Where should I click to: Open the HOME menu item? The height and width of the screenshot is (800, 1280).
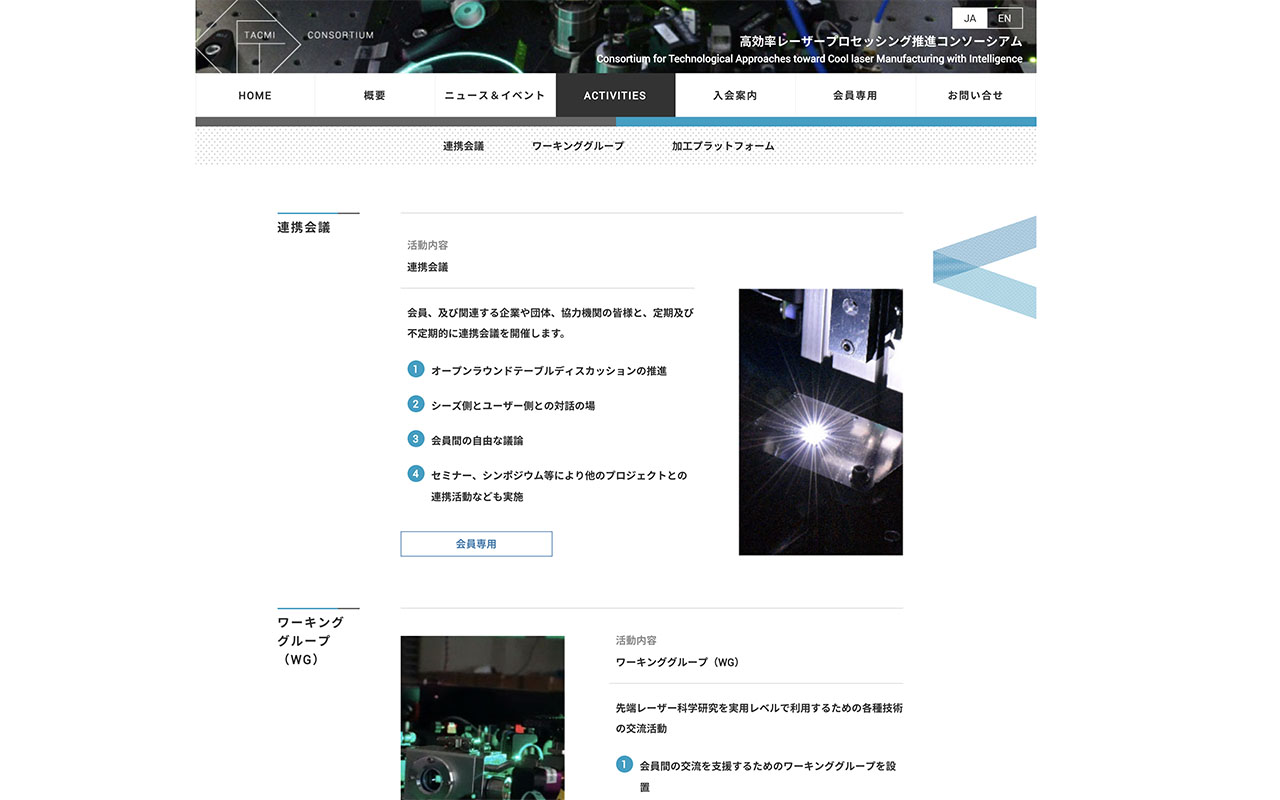click(x=255, y=96)
